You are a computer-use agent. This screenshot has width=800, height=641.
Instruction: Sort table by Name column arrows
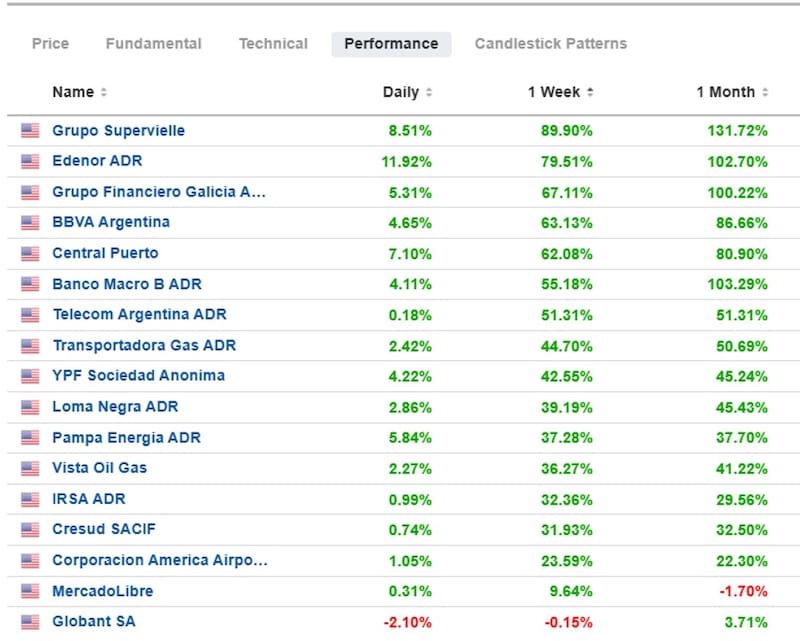[x=104, y=92]
